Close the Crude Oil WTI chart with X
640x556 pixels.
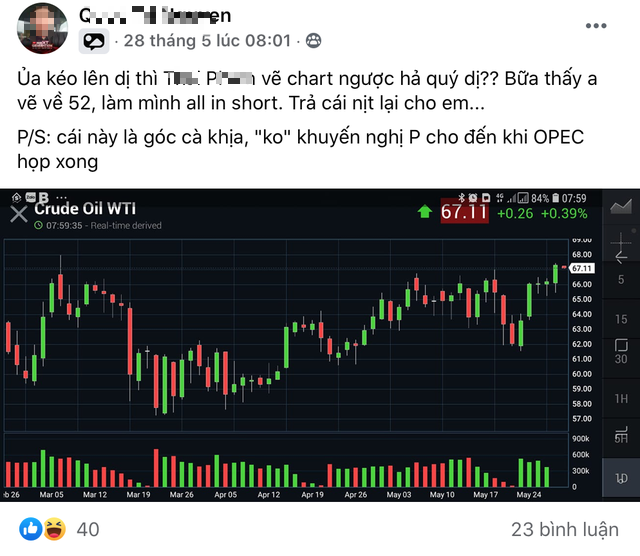19,214
